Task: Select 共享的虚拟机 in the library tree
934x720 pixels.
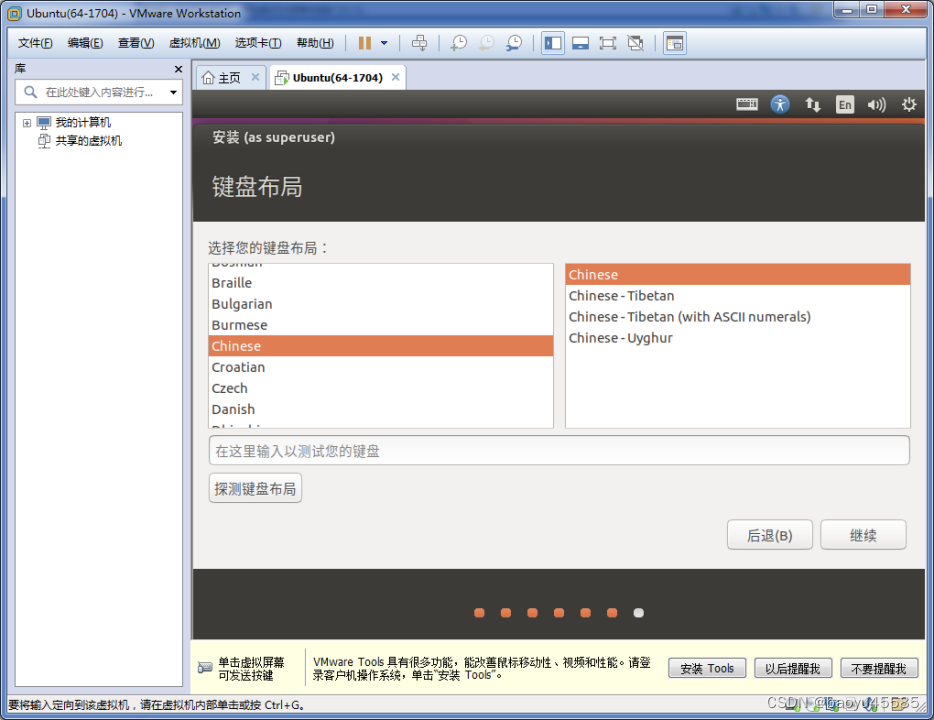Action: click(x=88, y=141)
